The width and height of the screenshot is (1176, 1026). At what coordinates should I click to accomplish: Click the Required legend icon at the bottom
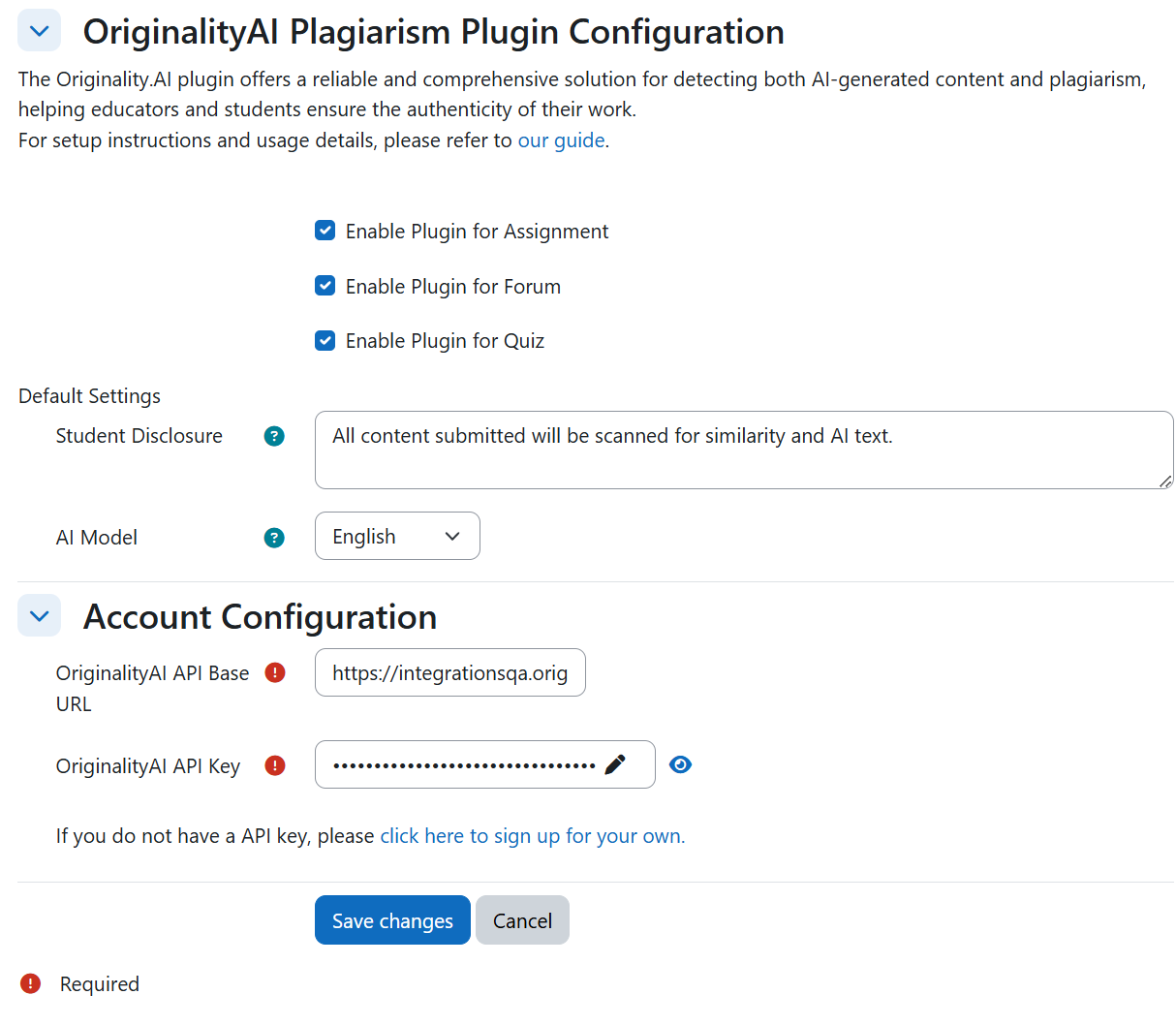point(31,983)
